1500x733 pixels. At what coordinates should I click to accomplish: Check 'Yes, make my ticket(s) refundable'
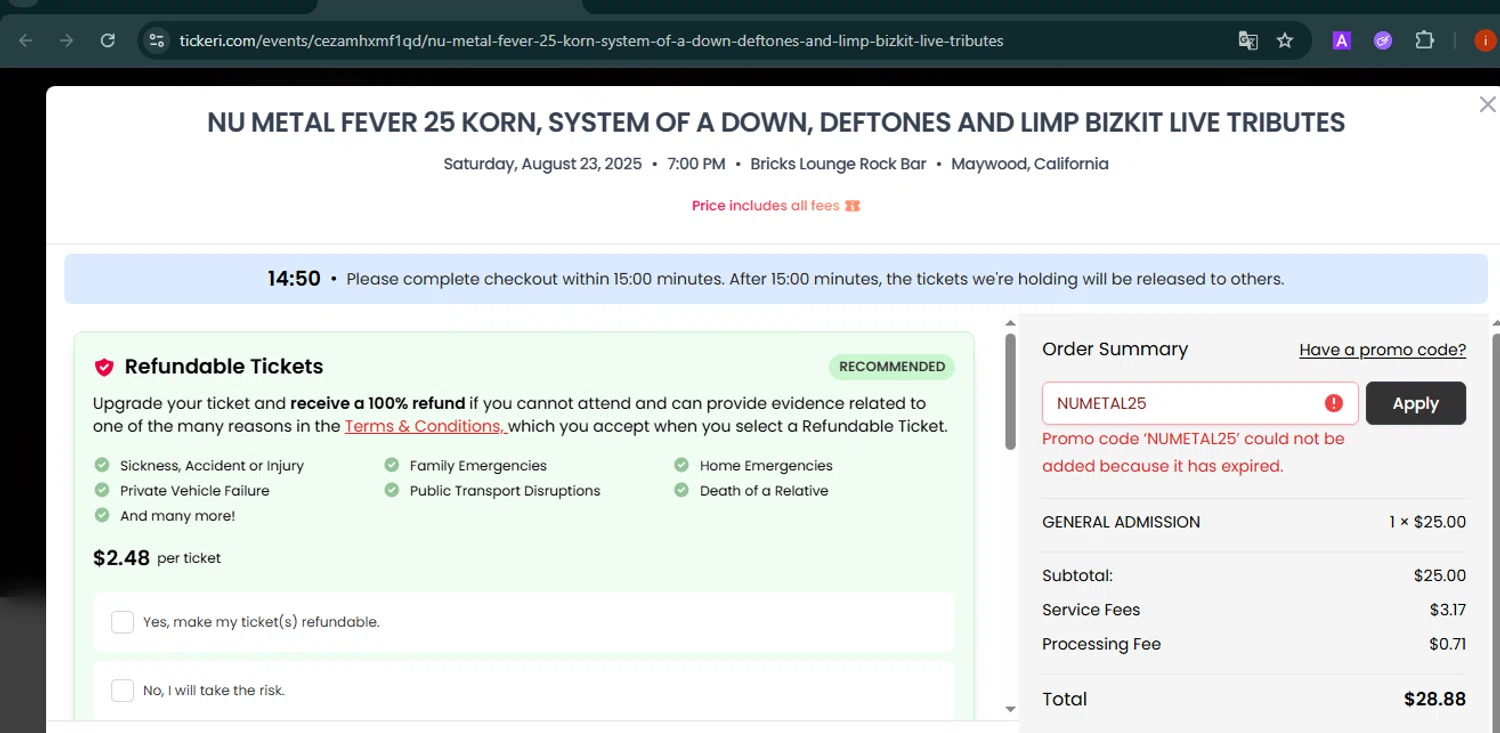(x=122, y=622)
